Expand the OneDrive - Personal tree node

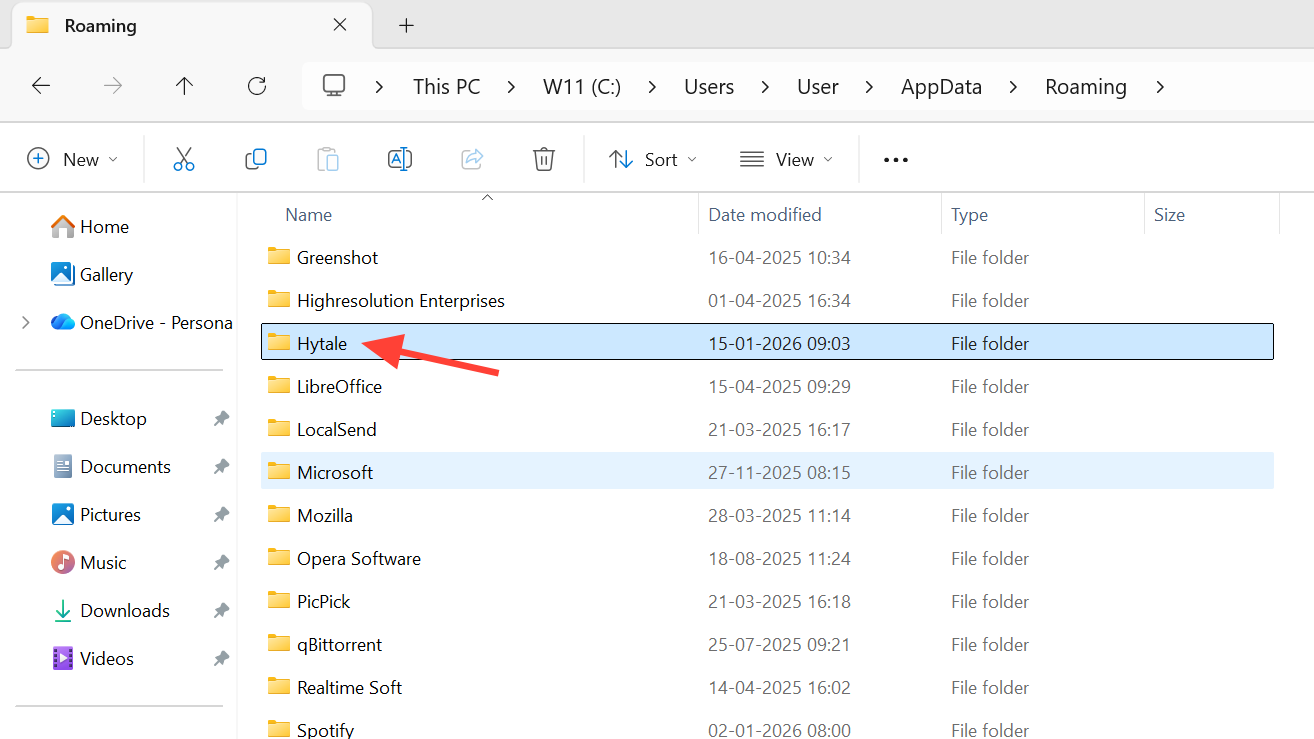click(26, 323)
